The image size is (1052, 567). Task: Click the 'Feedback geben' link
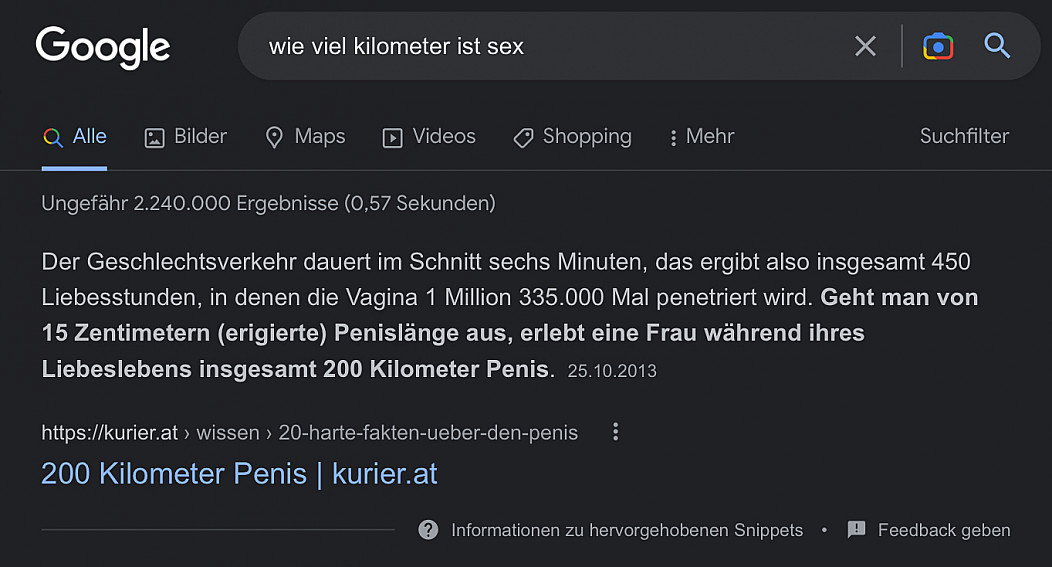(x=943, y=530)
